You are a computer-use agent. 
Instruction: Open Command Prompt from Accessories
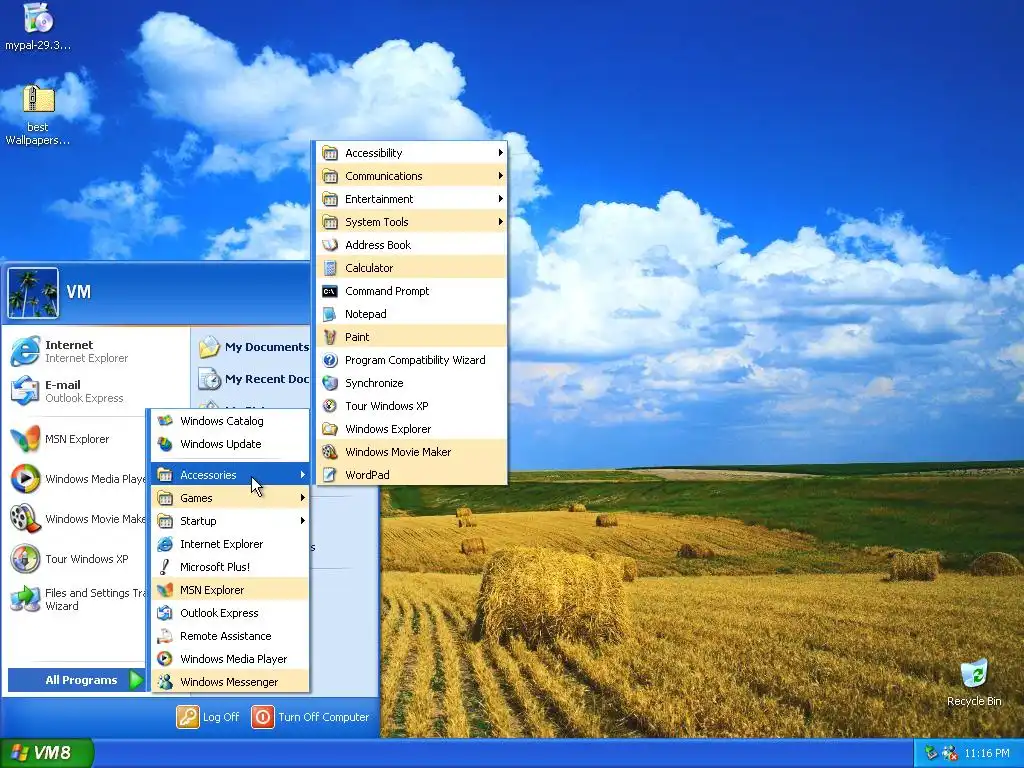[412, 291]
